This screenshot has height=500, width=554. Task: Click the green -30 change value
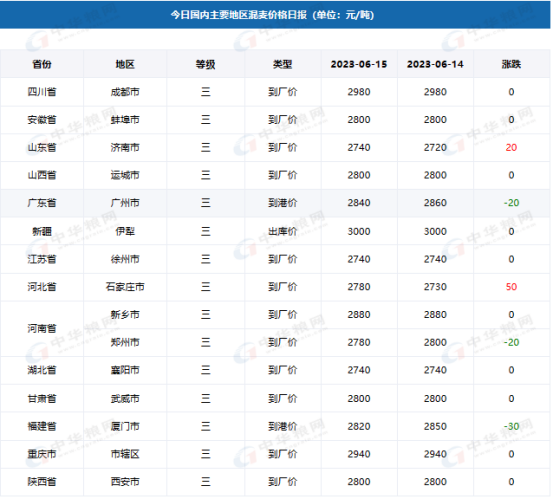point(511,426)
